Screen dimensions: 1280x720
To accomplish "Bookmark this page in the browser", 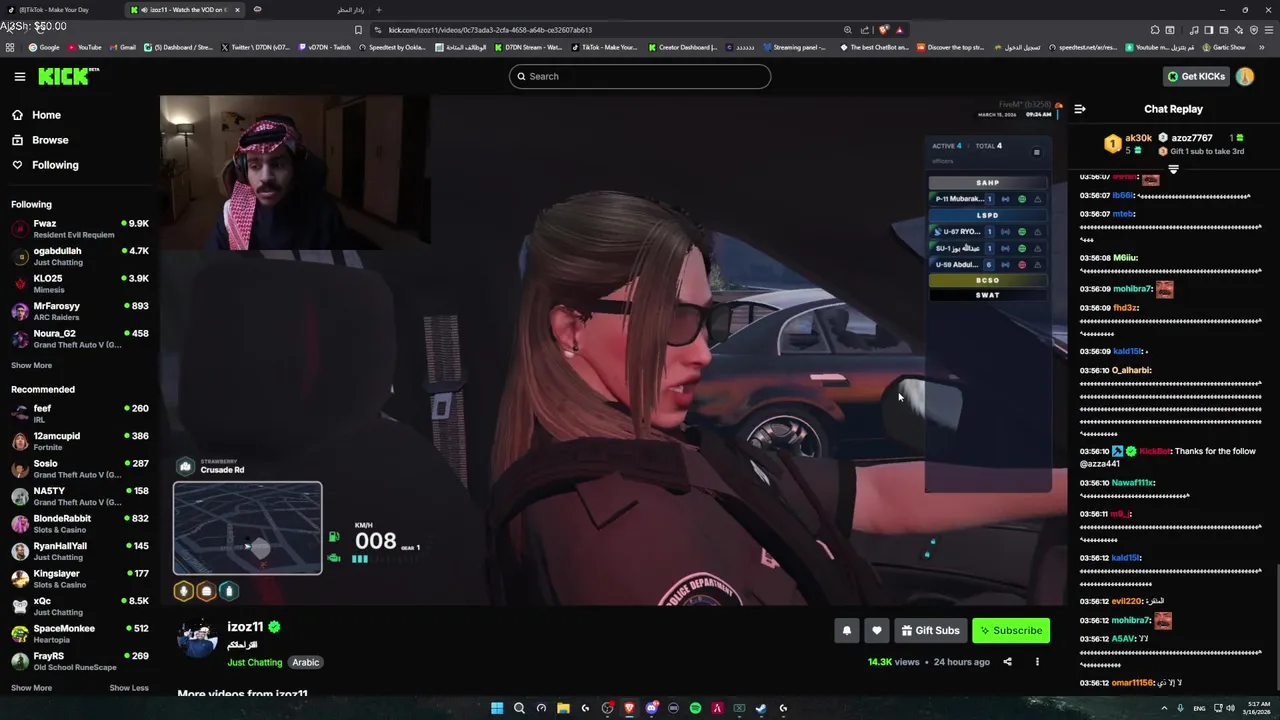I will pyautogui.click(x=359, y=30).
